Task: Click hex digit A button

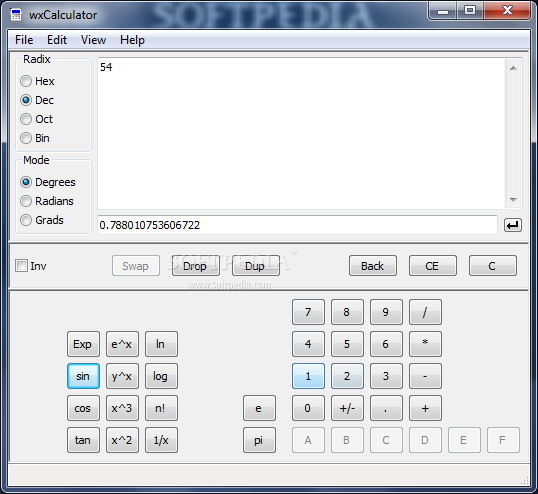Action: click(x=308, y=440)
